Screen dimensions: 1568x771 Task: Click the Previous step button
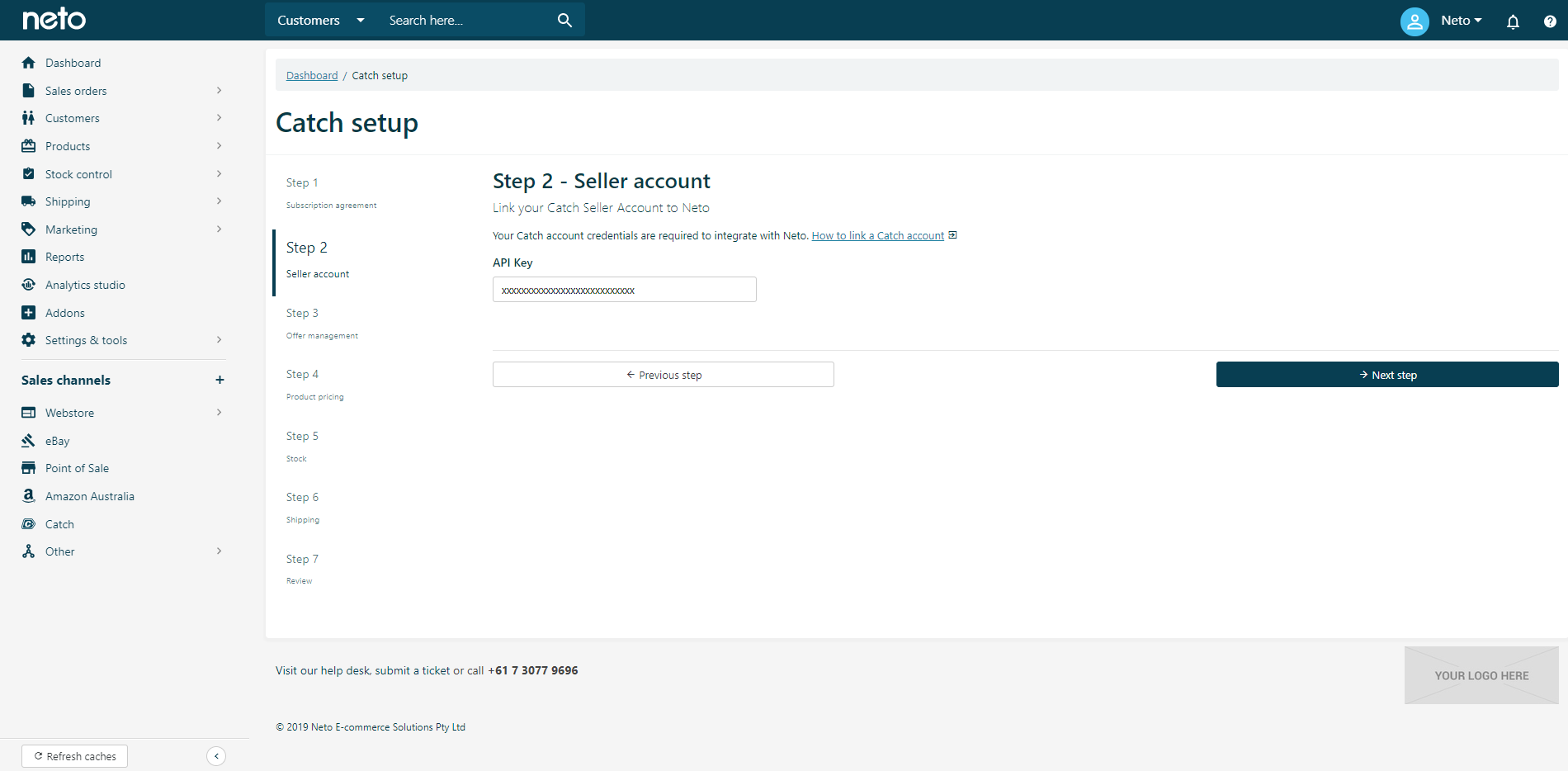(x=664, y=375)
